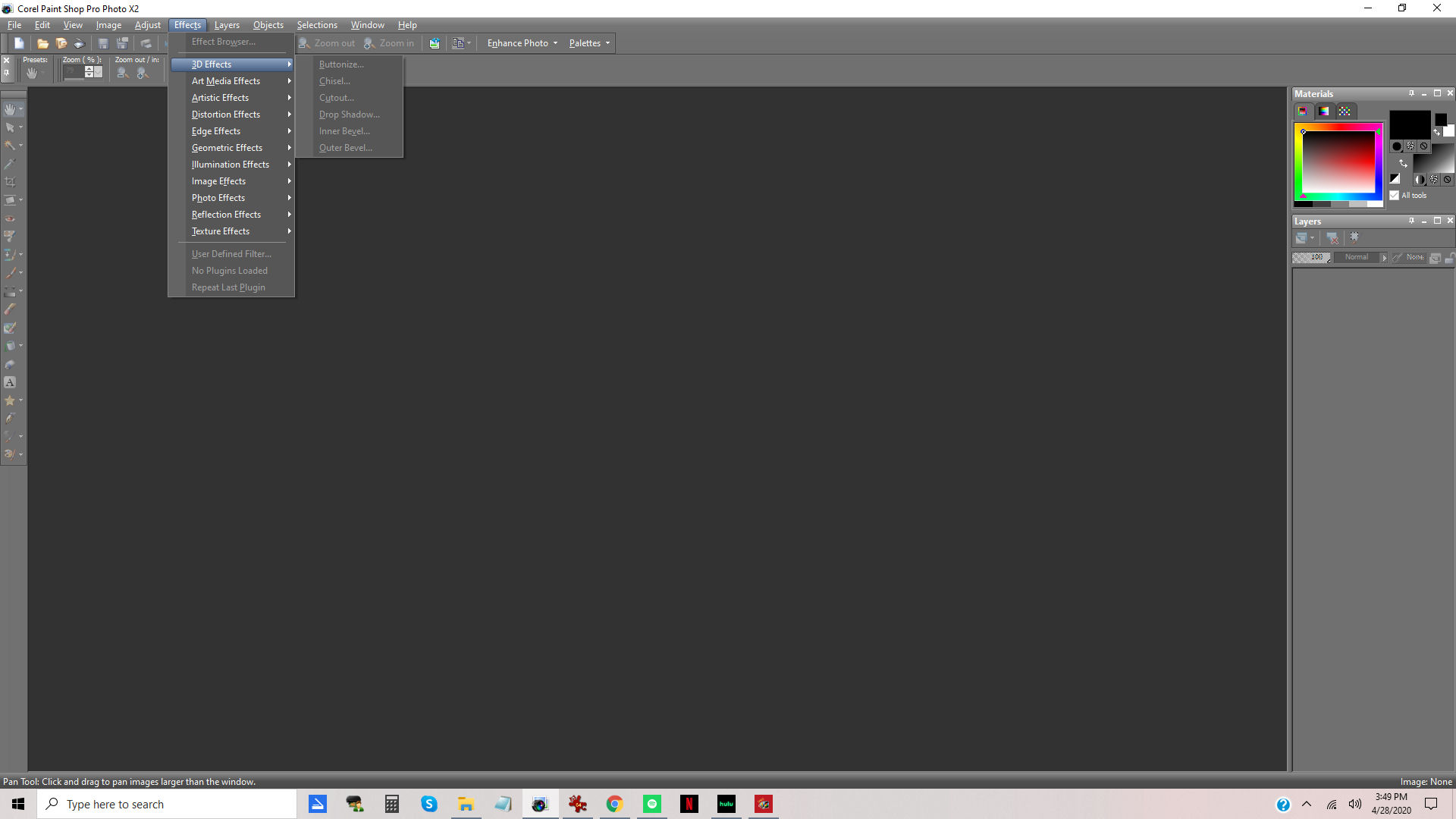Image resolution: width=1456 pixels, height=819 pixels.
Task: Select the Clone Brush tool
Action: click(10, 255)
